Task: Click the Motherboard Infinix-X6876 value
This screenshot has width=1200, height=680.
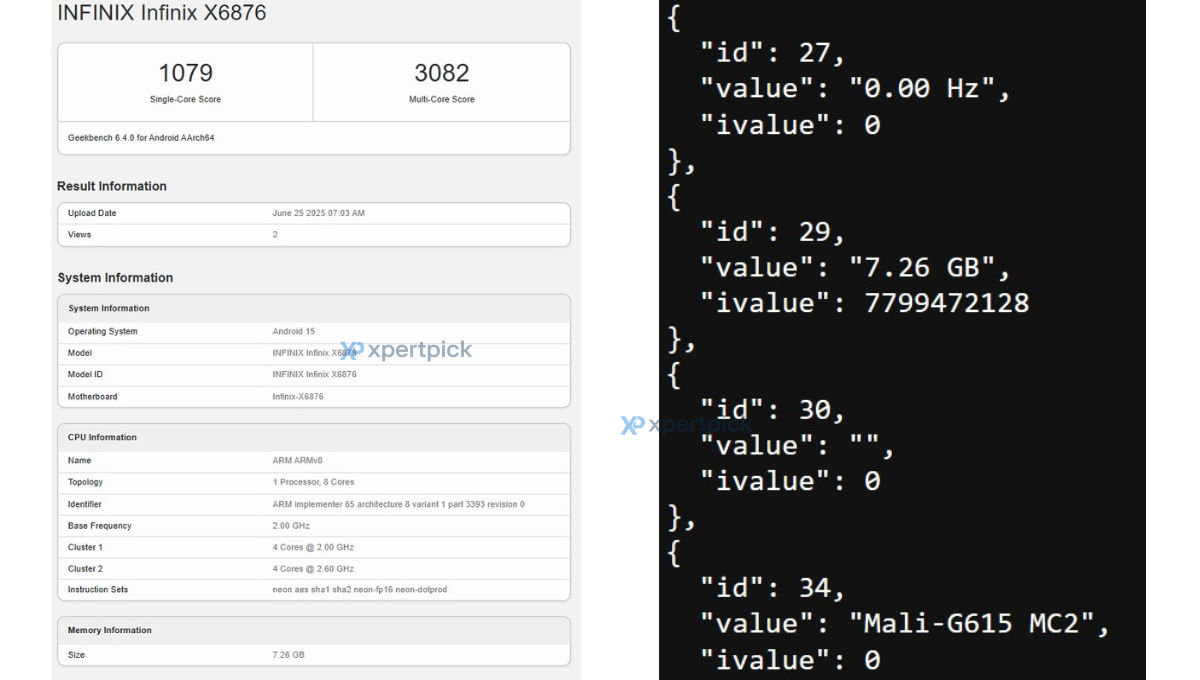Action: [x=298, y=397]
